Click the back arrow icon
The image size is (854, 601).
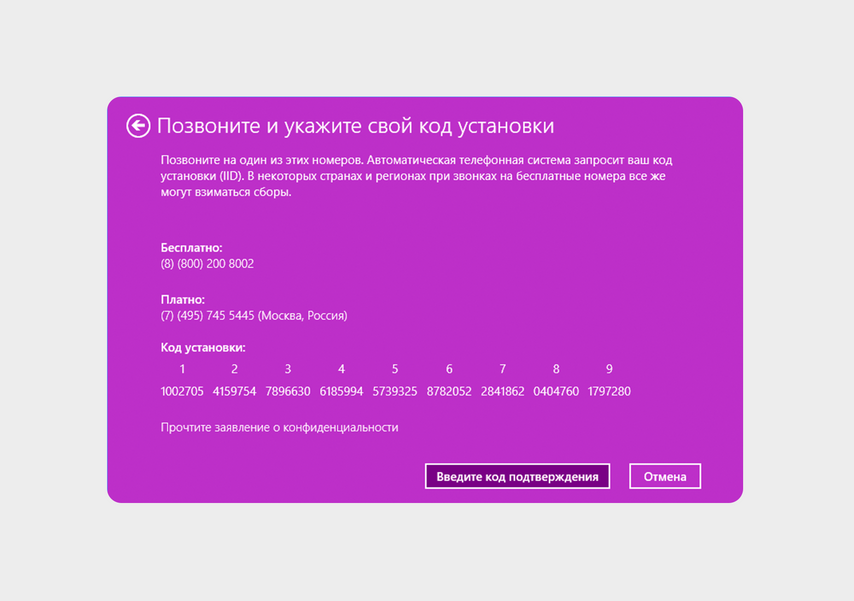[138, 126]
